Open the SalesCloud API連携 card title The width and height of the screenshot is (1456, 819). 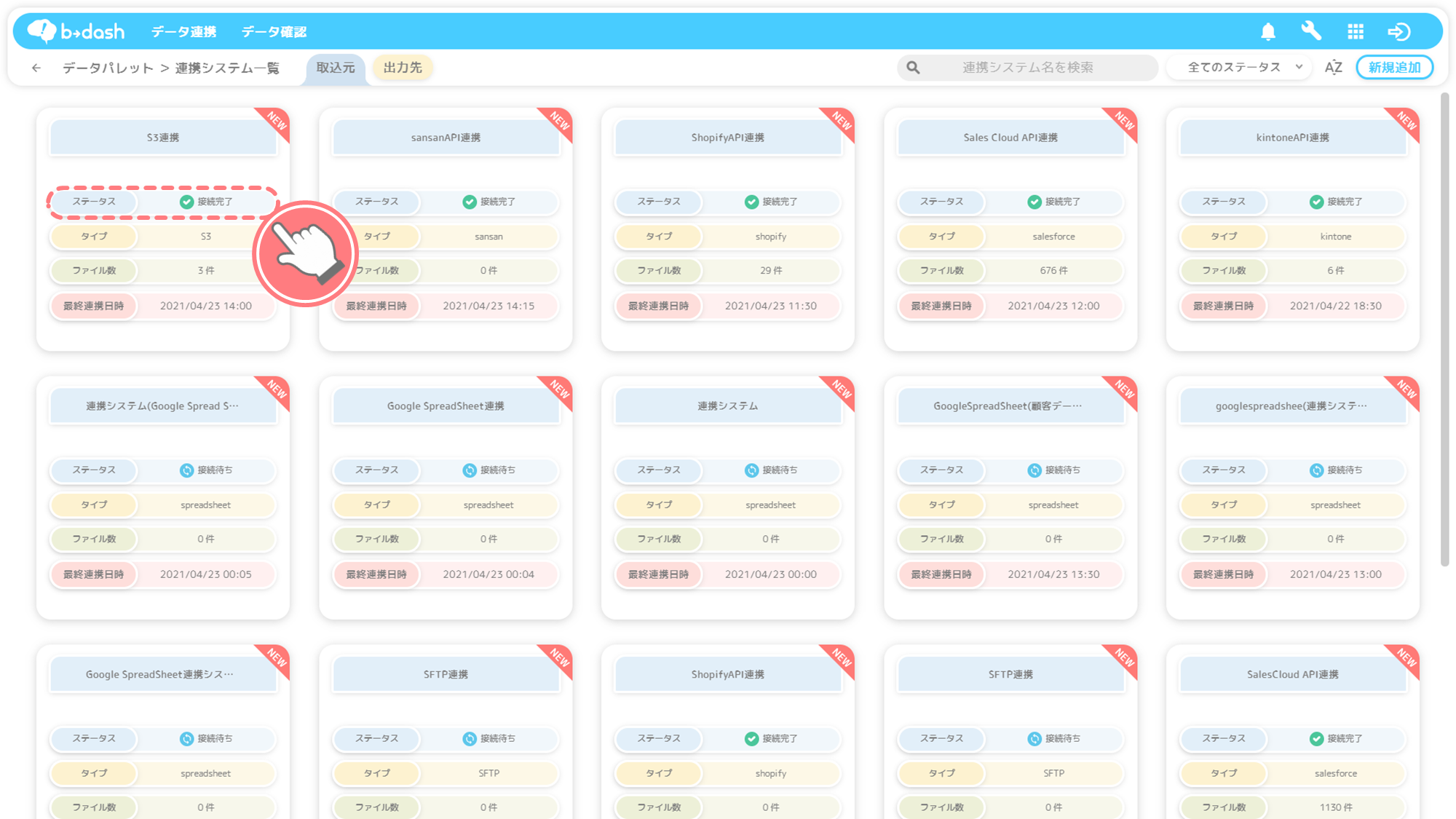pos(1293,675)
